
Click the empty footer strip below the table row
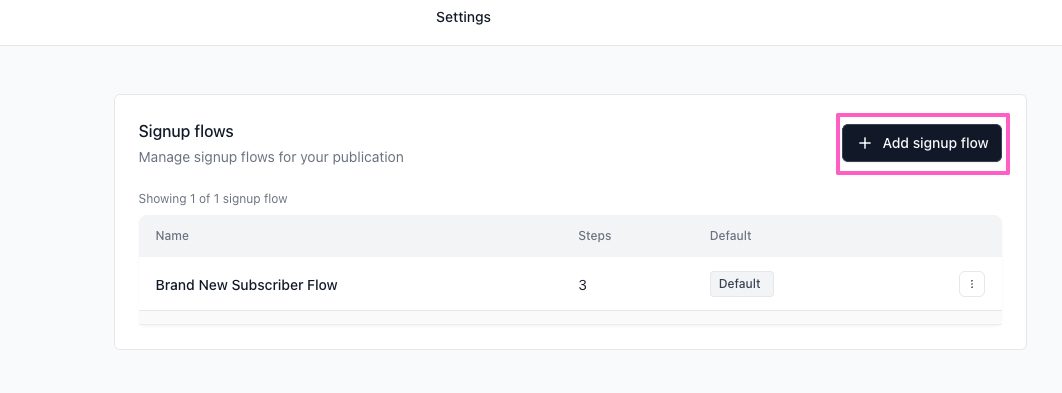point(570,317)
